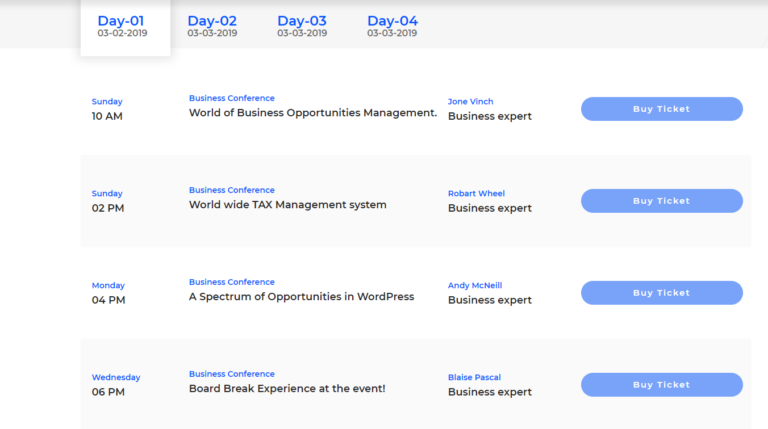This screenshot has height=429, width=768.
Task: Open World of Business Opportunities Management title
Action: [x=313, y=113]
